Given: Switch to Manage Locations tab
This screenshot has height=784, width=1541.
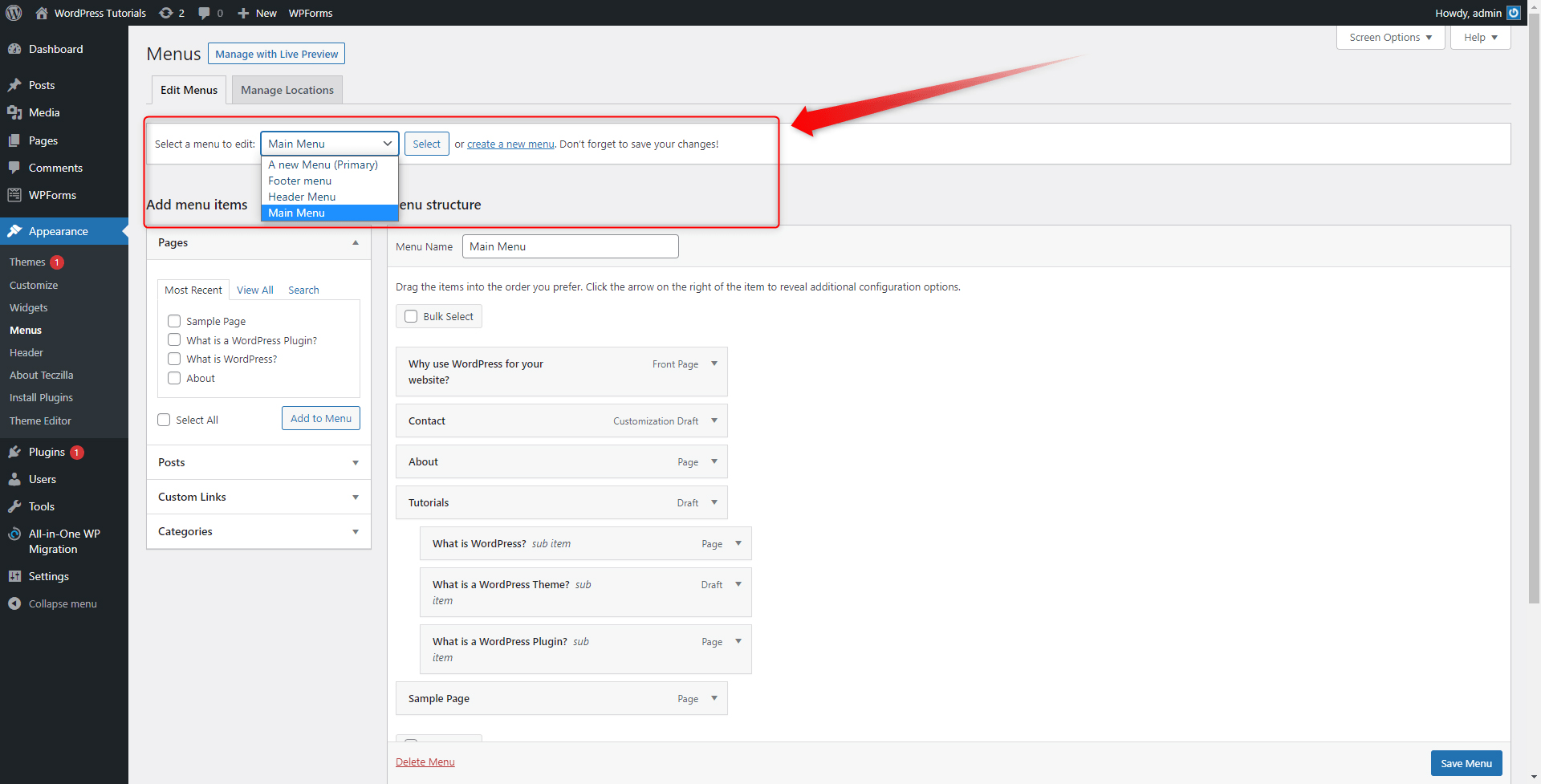Looking at the screenshot, I should pyautogui.click(x=287, y=90).
